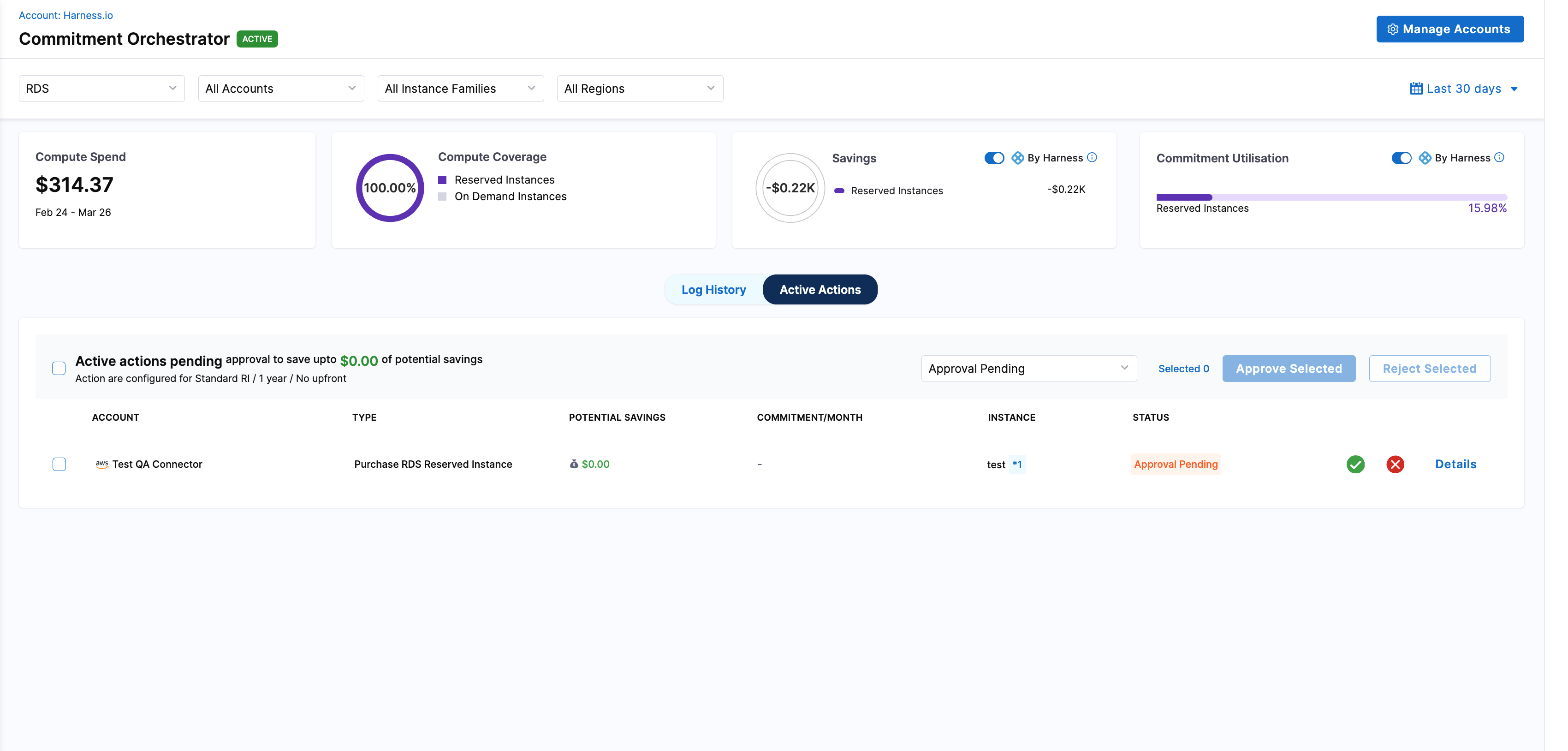The width and height of the screenshot is (1568, 751).
Task: Click the money bag icon beside $0.00
Action: pyautogui.click(x=573, y=464)
